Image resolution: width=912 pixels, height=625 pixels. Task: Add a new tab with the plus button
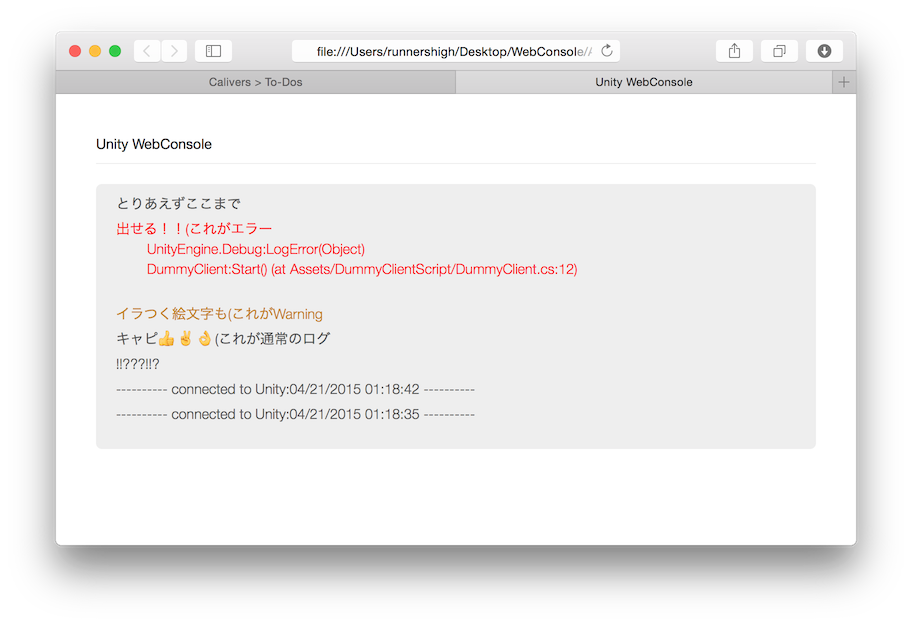[844, 82]
